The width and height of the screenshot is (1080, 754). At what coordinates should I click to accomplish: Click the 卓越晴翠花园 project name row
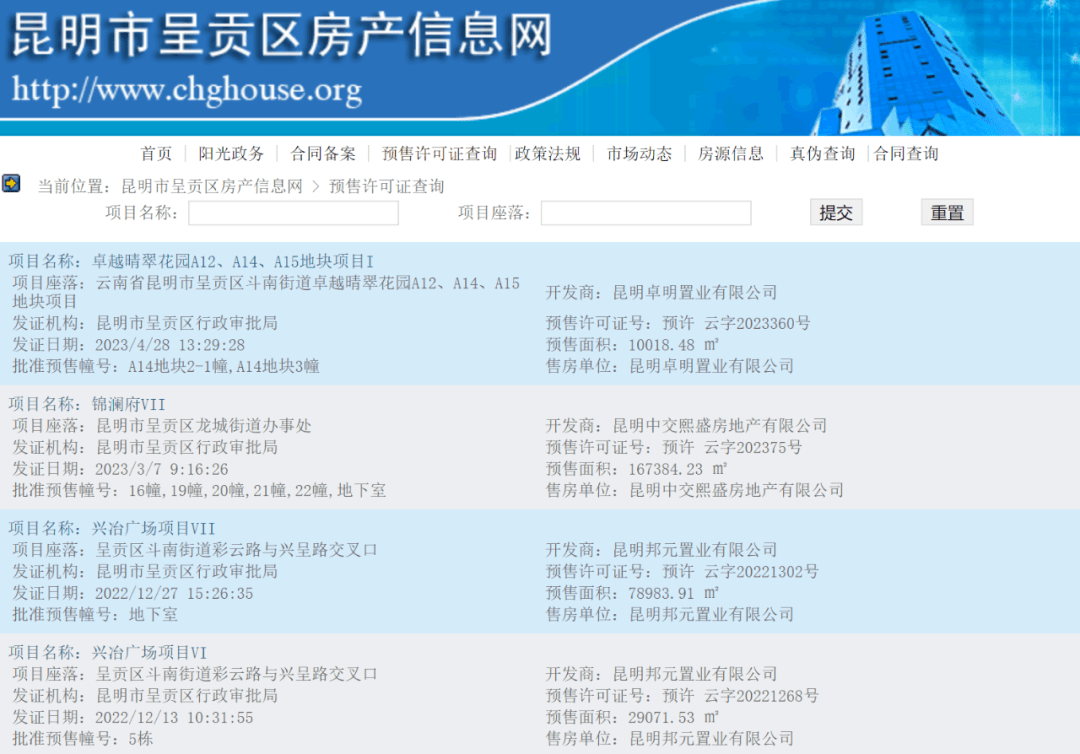point(232,261)
